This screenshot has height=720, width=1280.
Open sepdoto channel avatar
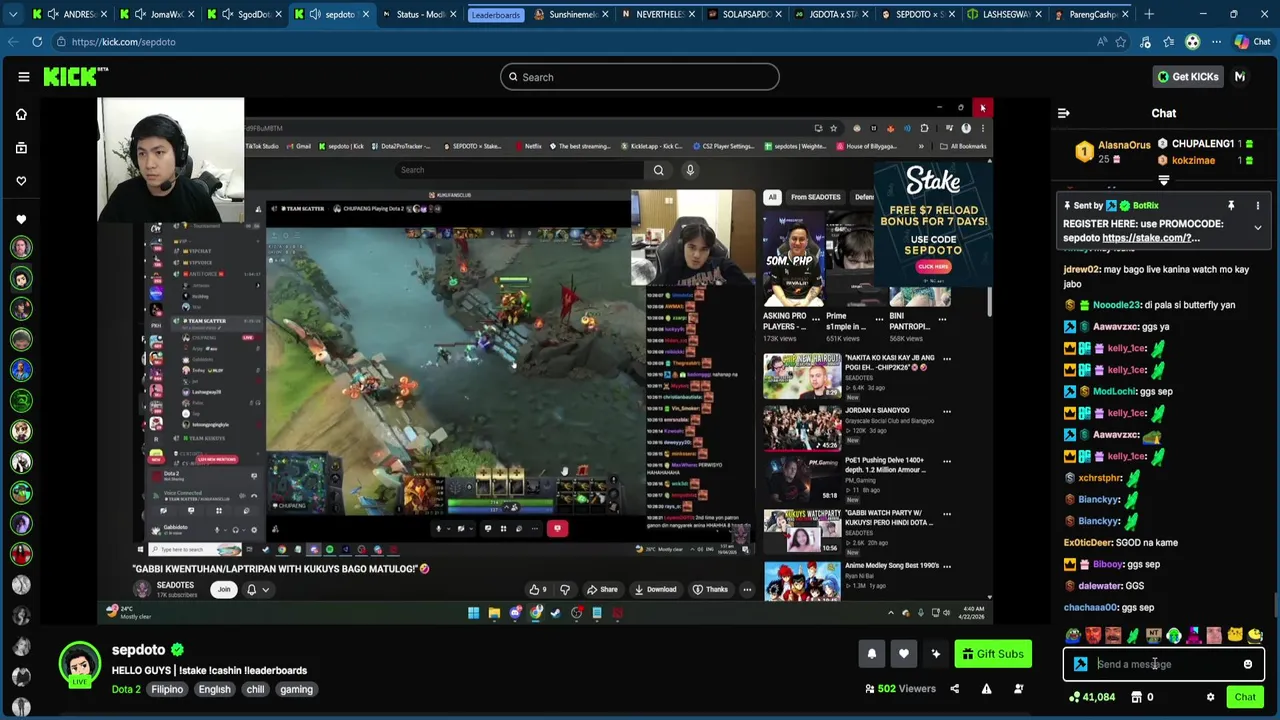(80, 665)
